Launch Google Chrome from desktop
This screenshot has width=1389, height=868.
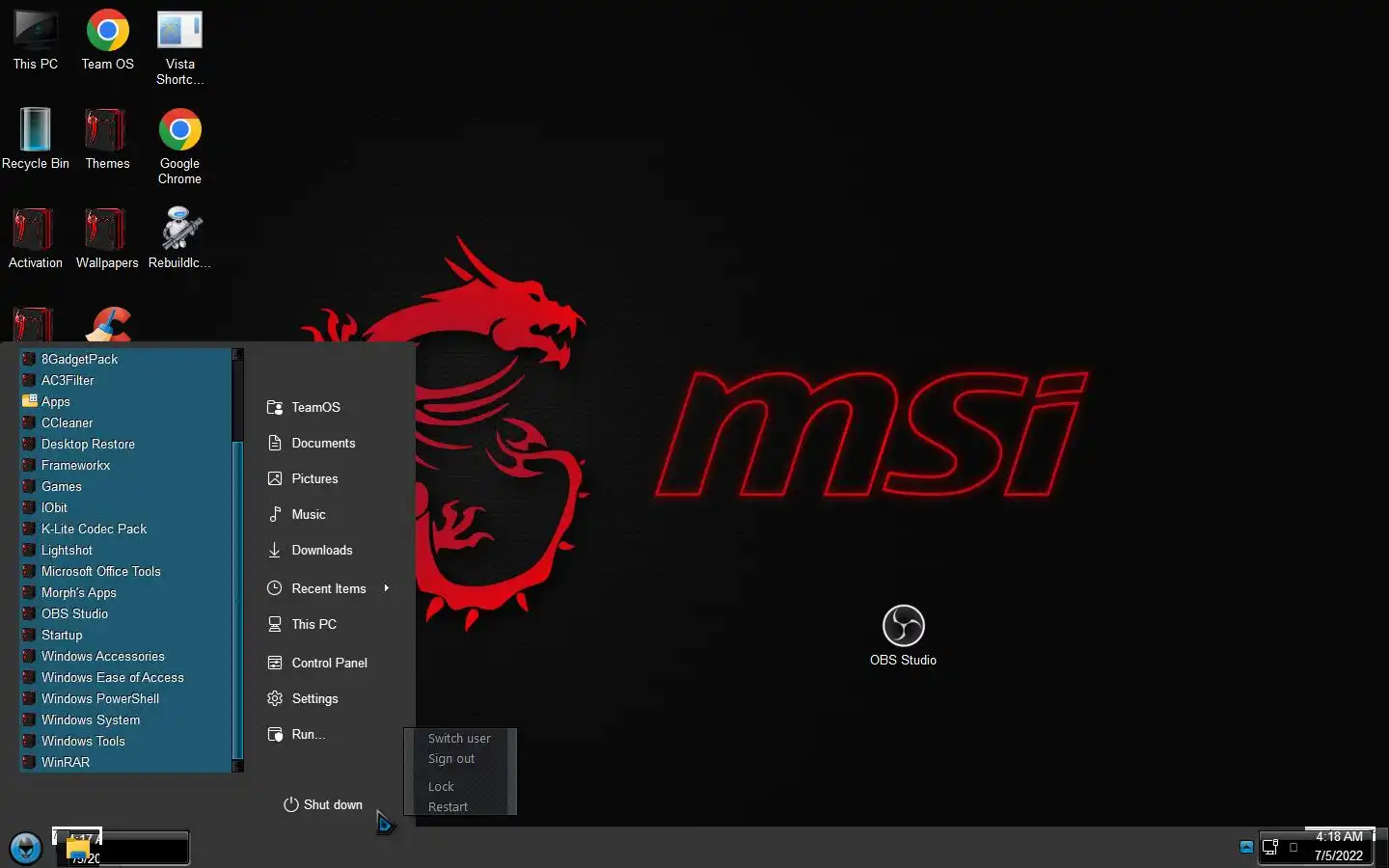point(179,147)
